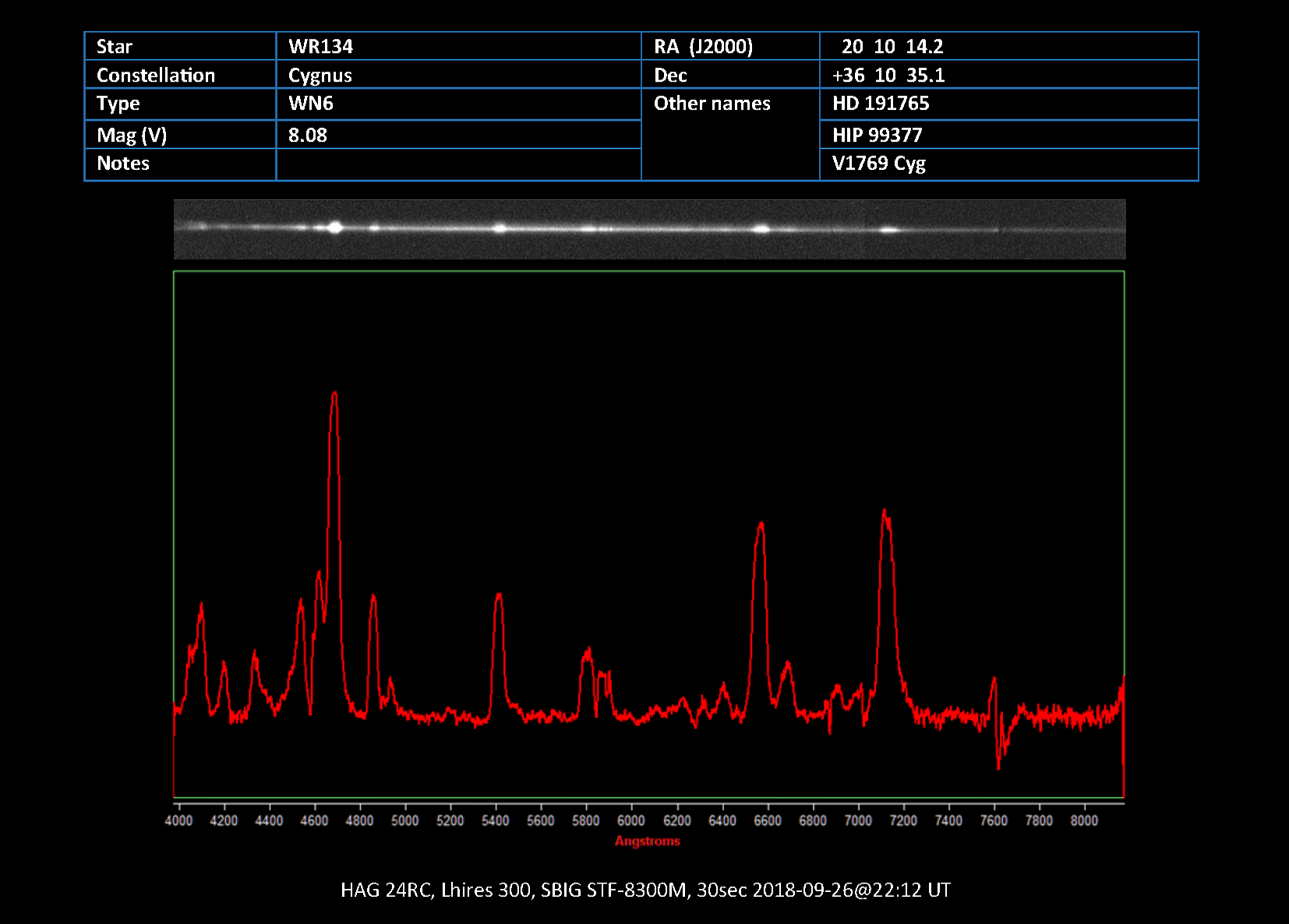Screen dimensions: 1289x924
Task: Click the Other names label
Action: (712, 104)
